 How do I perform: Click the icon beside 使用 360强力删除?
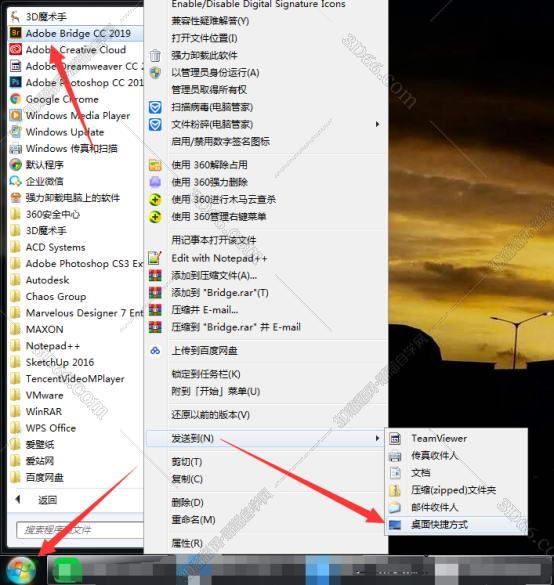[x=155, y=182]
